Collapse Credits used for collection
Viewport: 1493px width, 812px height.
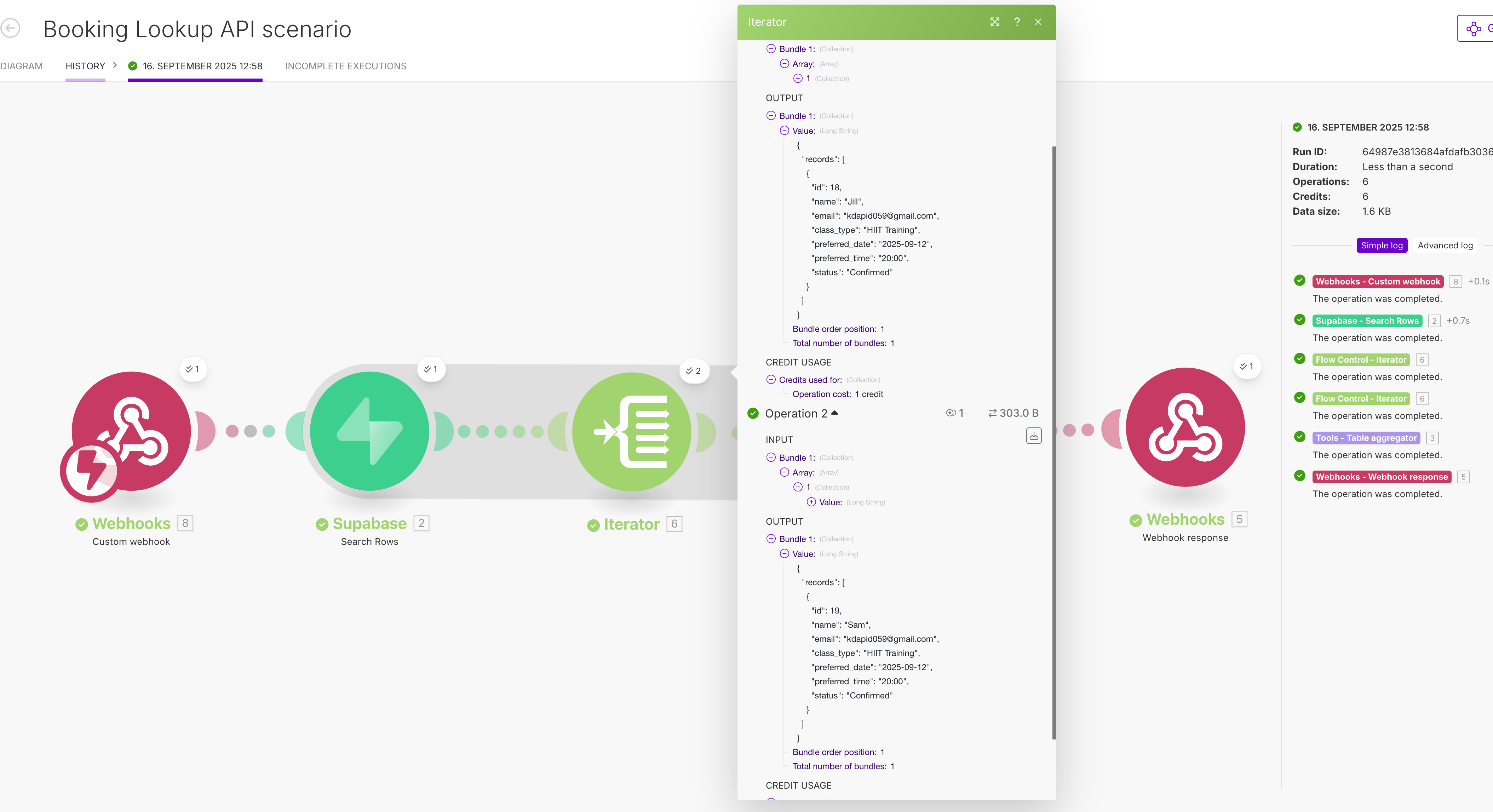(x=771, y=380)
